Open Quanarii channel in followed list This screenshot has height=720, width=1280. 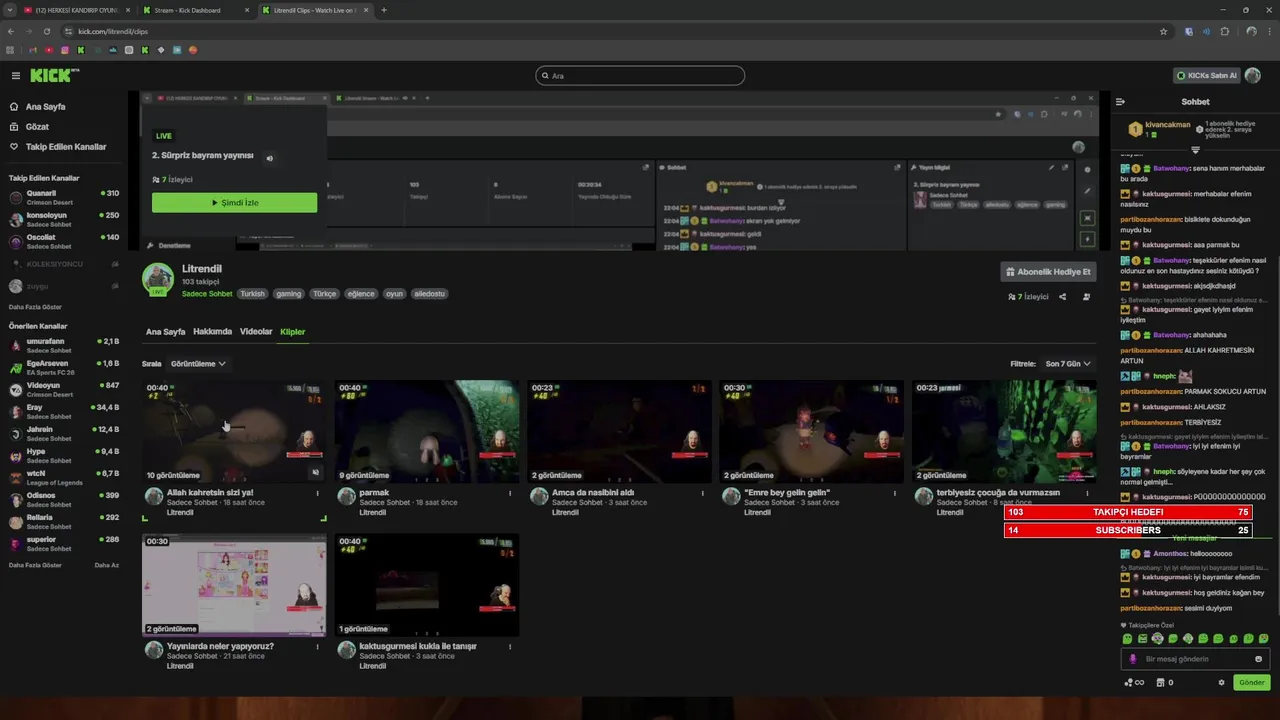(64, 197)
